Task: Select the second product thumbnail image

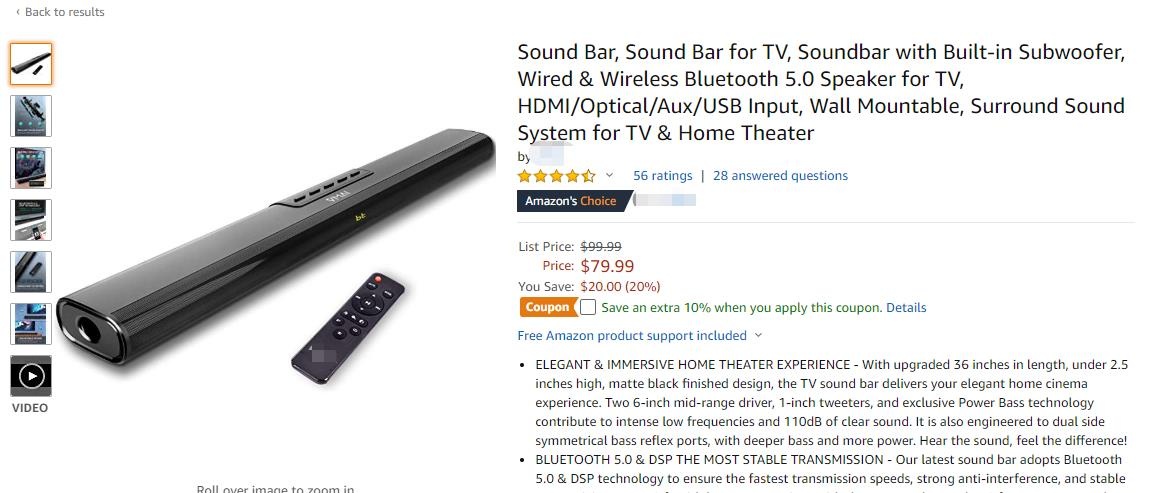Action: point(31,116)
